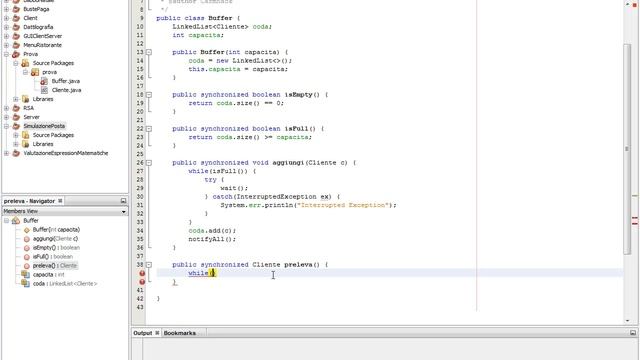Collapse Source Packages under Prova
Viewport: 640px width, 360px height.
click(16, 63)
